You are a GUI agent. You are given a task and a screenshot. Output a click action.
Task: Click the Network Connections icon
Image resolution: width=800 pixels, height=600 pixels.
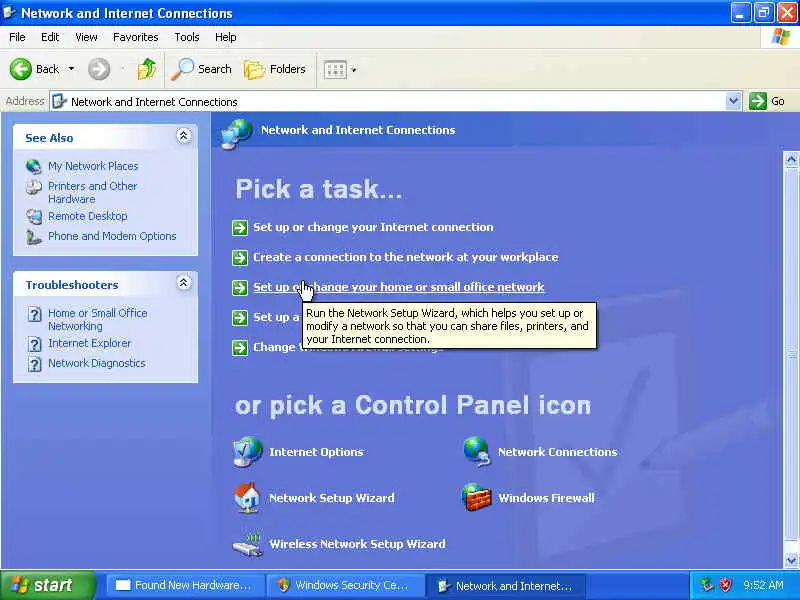[477, 452]
